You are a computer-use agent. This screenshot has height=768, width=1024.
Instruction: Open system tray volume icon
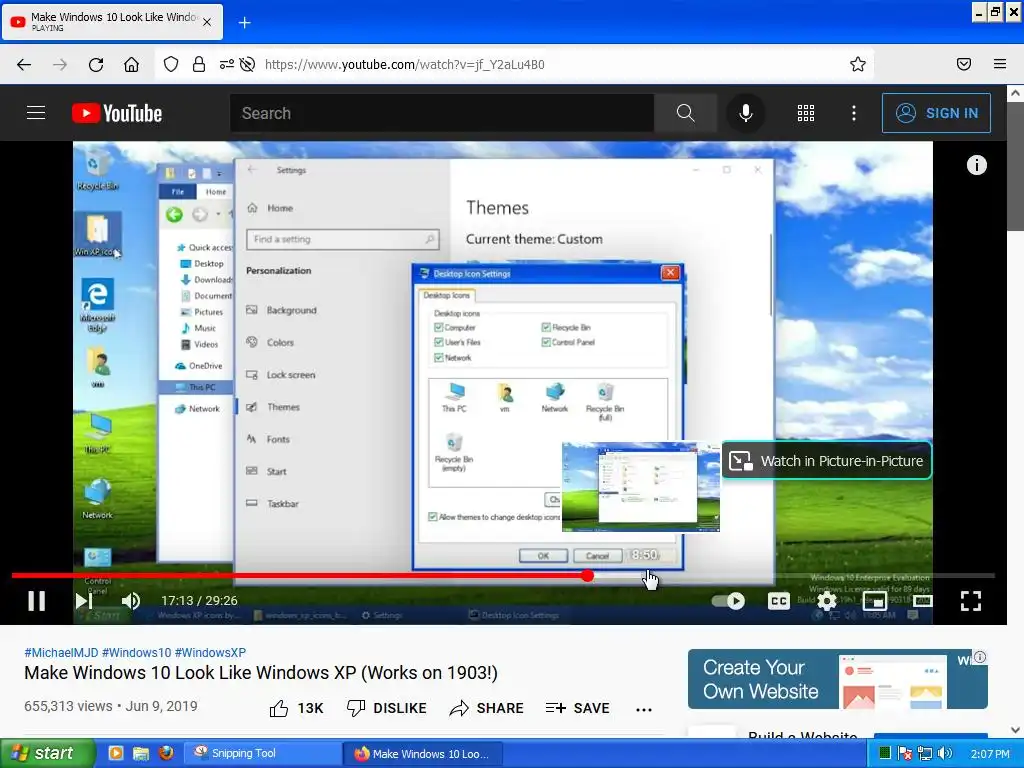pos(944,753)
